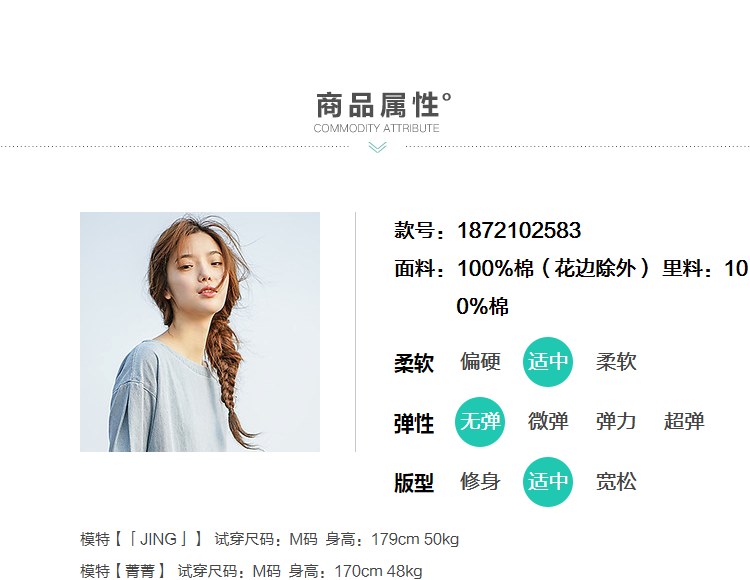Click the model JING size info line
The width and height of the screenshot is (750, 580).
pos(269,539)
